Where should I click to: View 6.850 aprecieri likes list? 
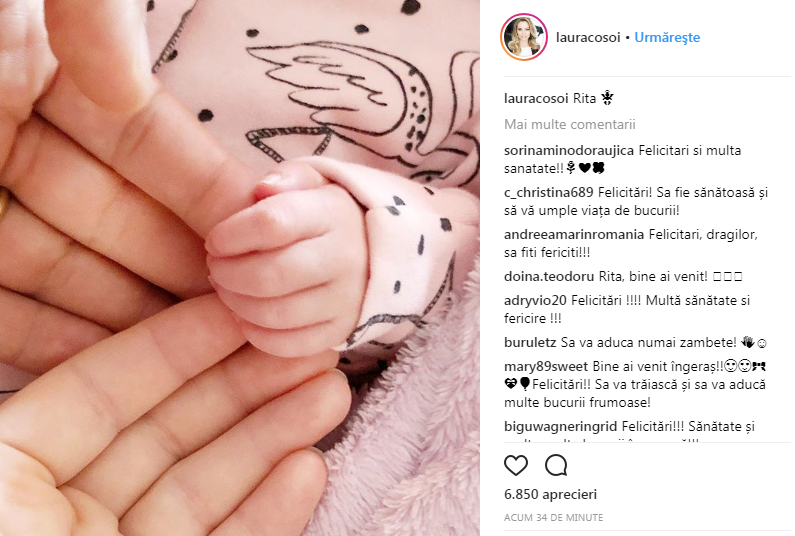(x=550, y=494)
